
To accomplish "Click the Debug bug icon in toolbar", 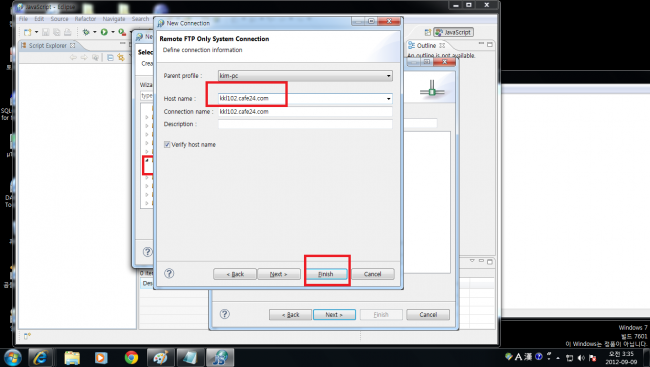I will pyautogui.click(x=86, y=32).
